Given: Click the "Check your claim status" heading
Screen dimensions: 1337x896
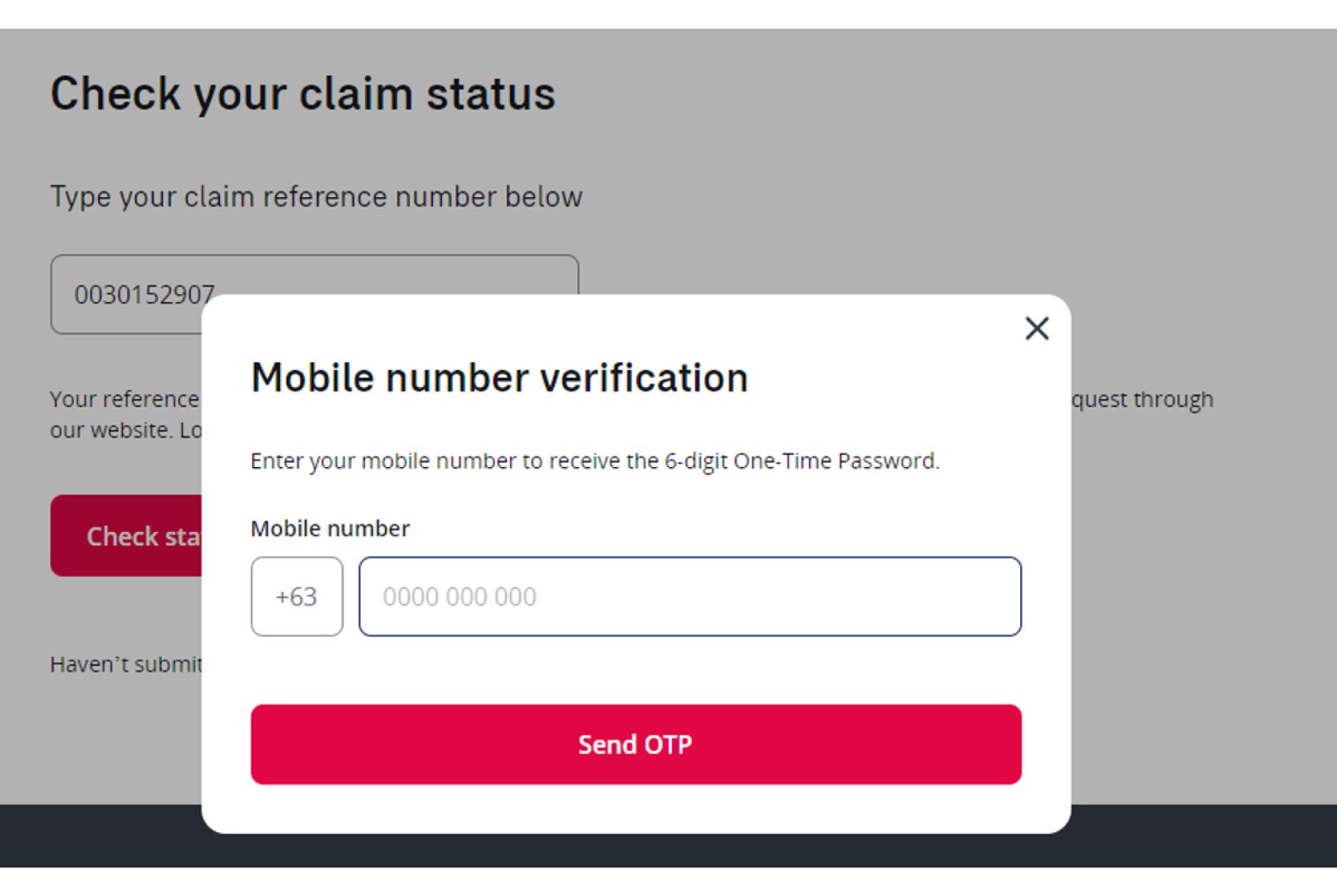Looking at the screenshot, I should 303,93.
